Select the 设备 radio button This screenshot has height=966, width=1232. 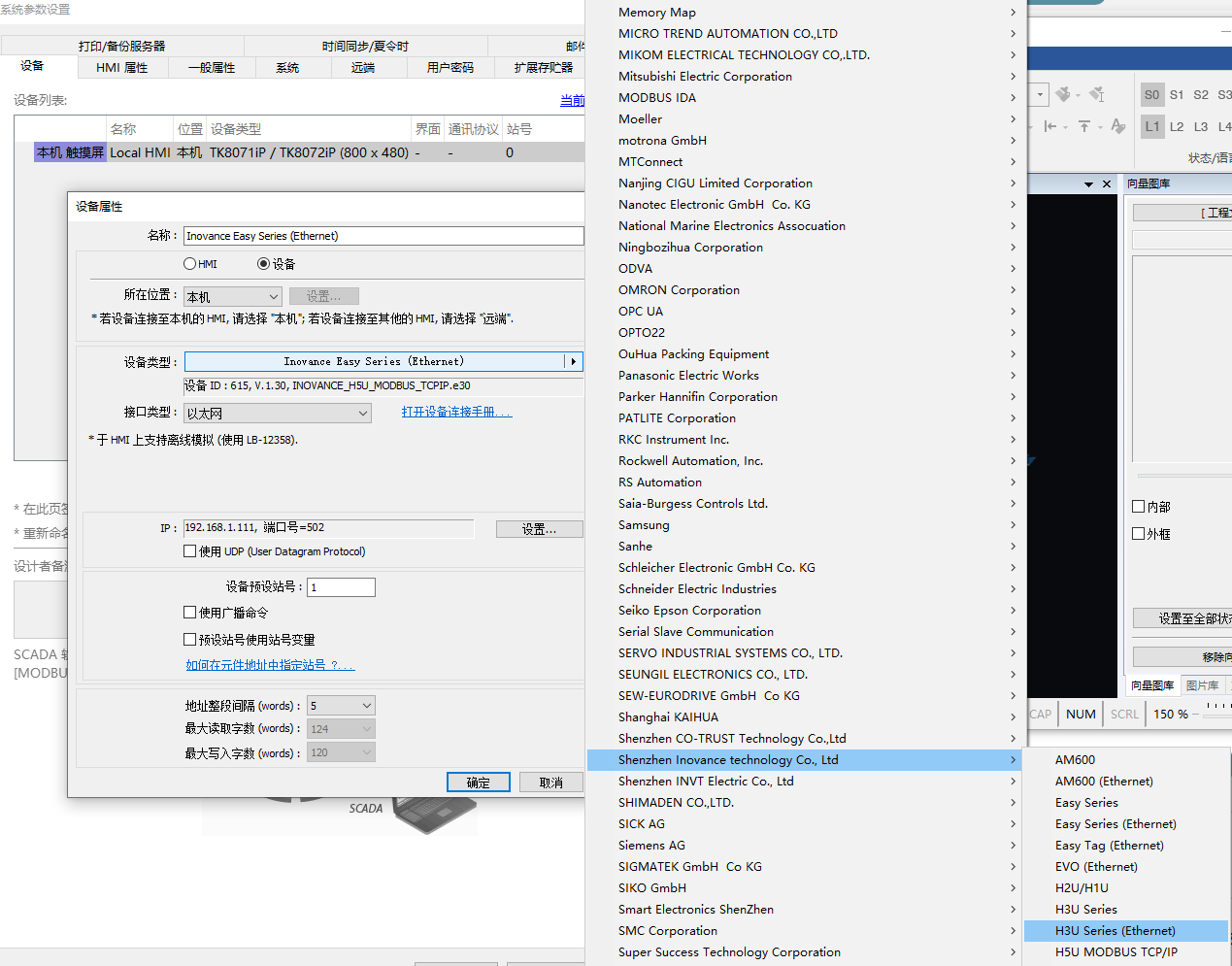(x=263, y=264)
